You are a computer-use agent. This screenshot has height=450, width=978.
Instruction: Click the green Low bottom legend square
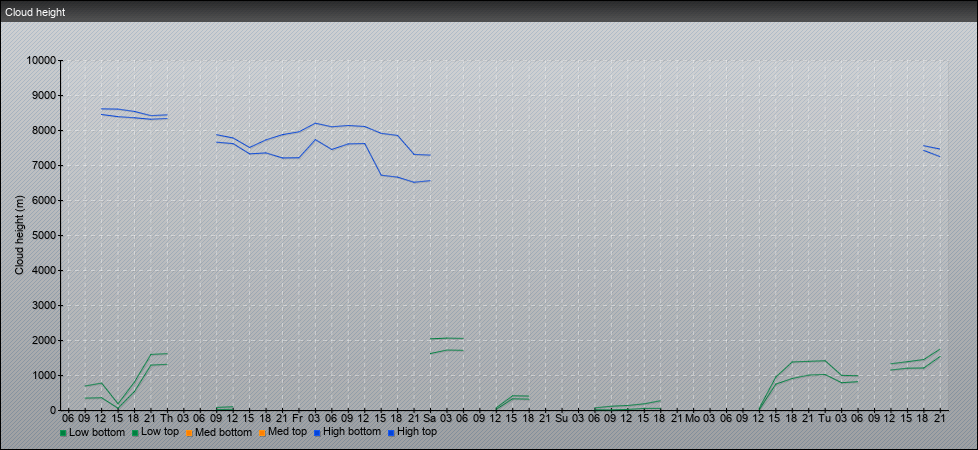tap(64, 432)
